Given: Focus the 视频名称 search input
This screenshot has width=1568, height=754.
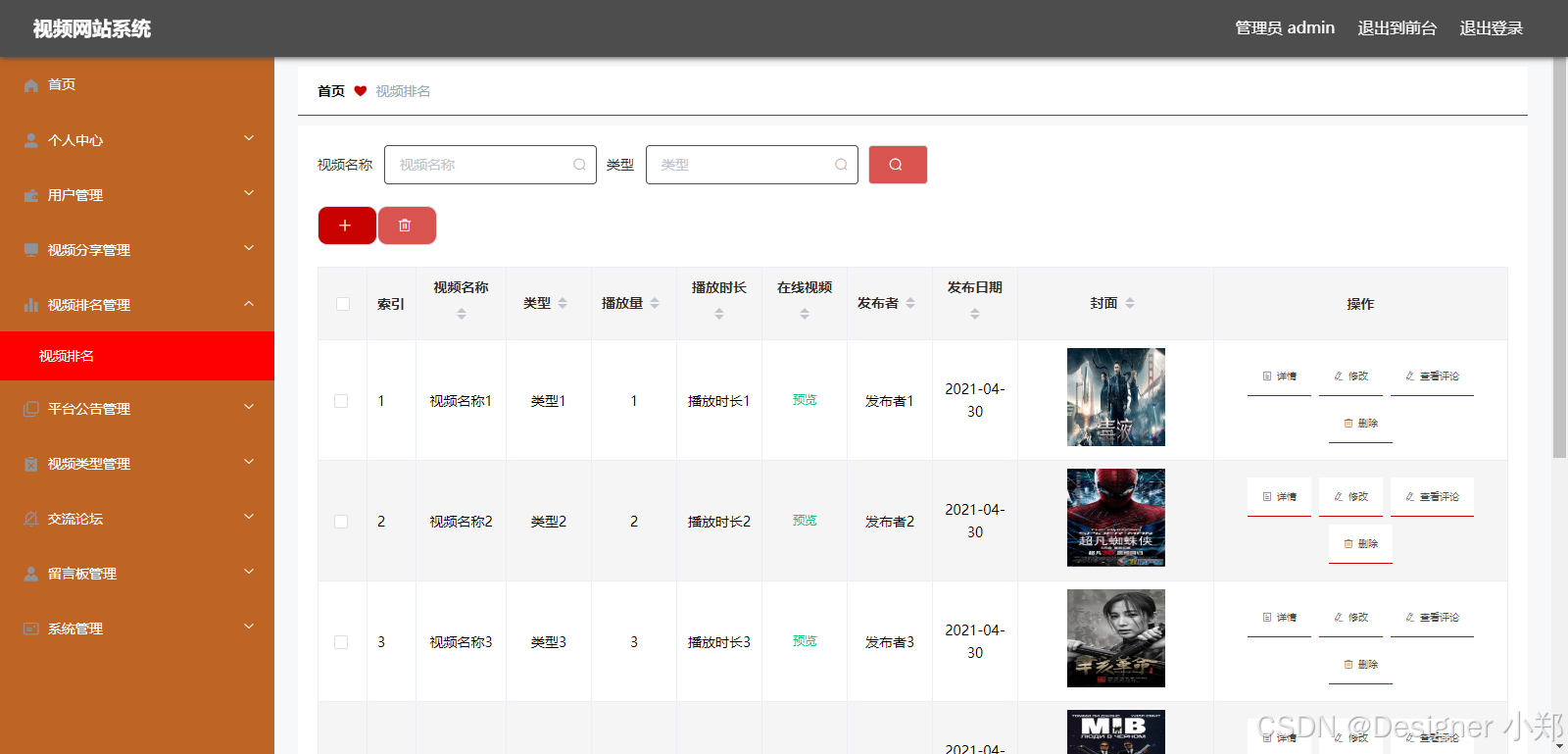Looking at the screenshot, I should click(x=490, y=165).
